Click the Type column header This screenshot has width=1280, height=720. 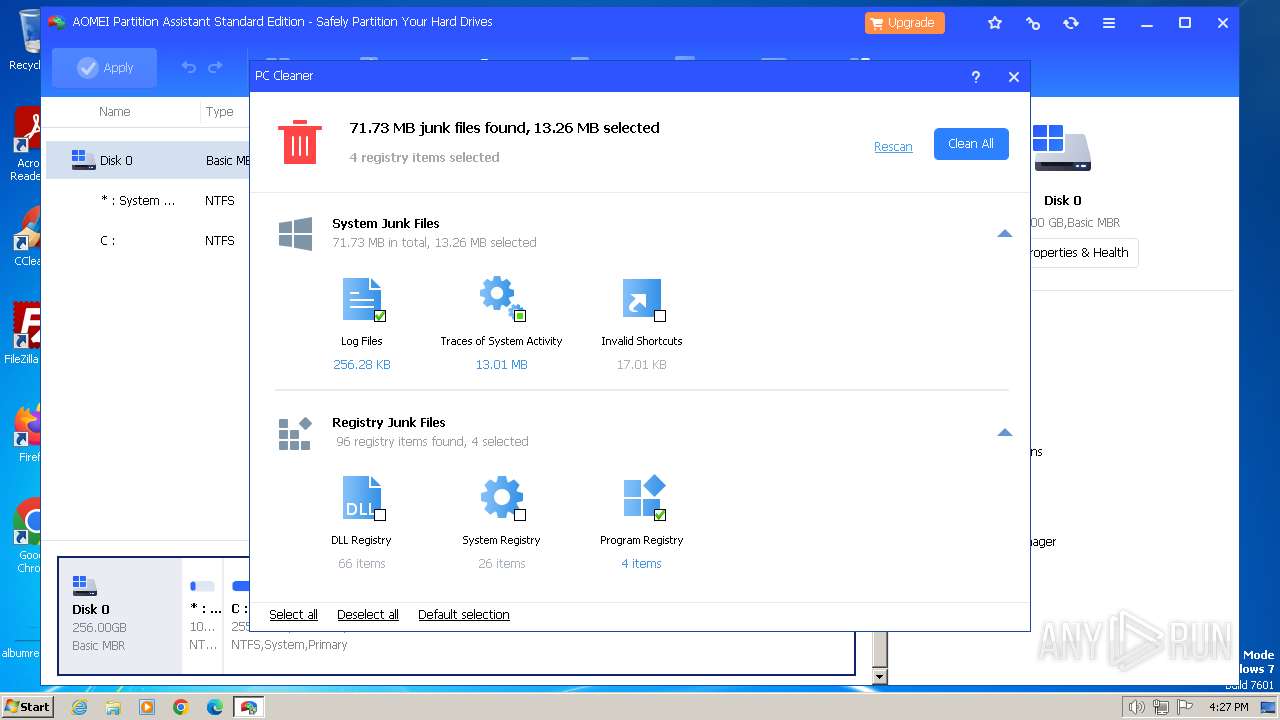(220, 112)
